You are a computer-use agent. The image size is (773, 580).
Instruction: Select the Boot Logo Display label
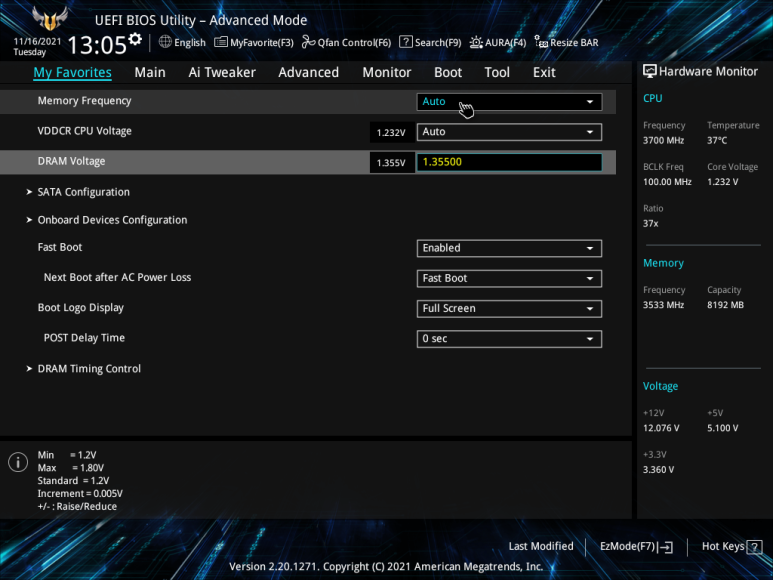(x=81, y=307)
